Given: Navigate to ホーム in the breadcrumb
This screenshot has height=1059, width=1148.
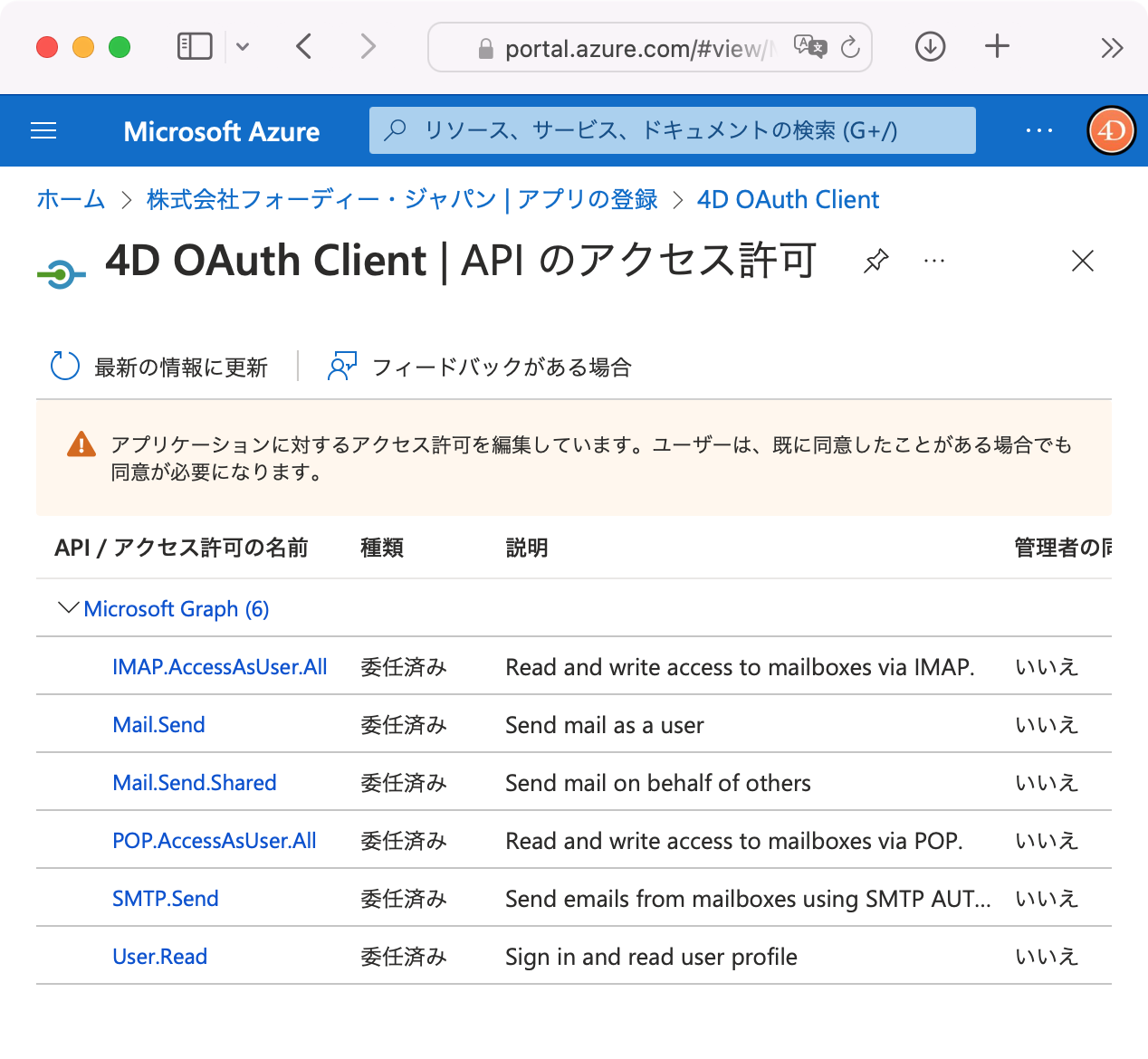Looking at the screenshot, I should tap(71, 199).
